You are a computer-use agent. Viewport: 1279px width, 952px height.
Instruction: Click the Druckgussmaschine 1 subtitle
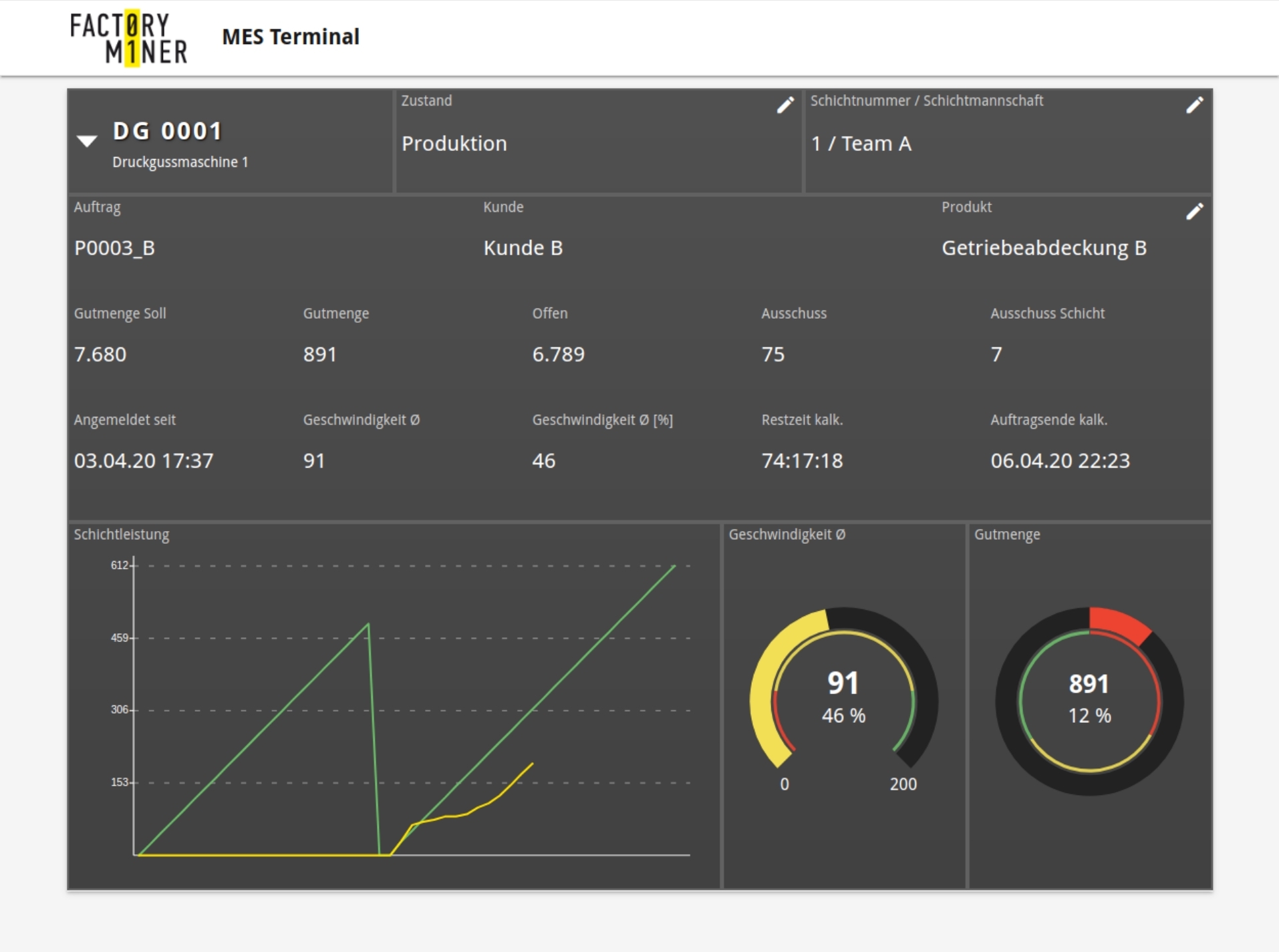(180, 162)
